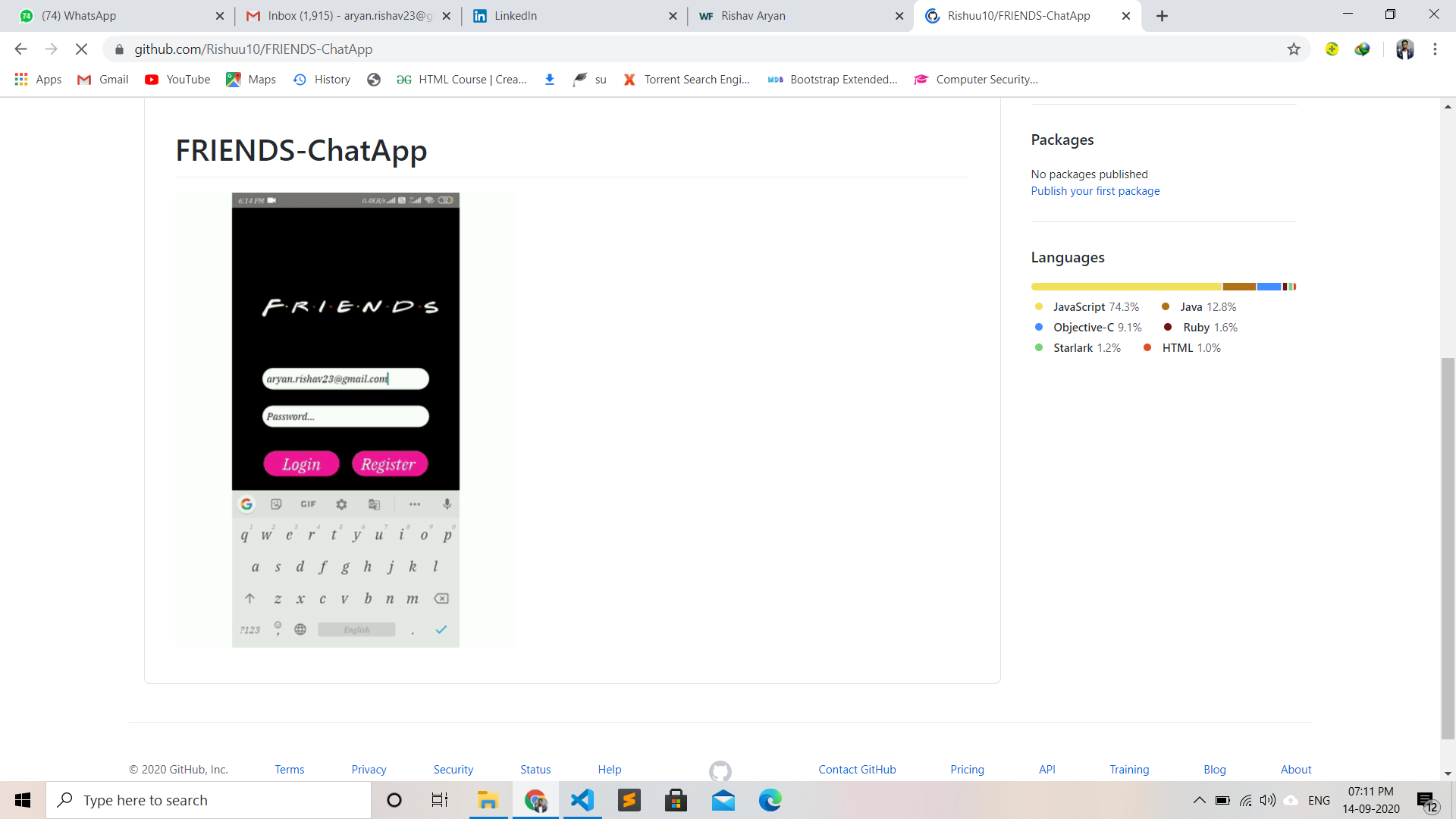Screen dimensions: 1456x819
Task: Open the About footer link
Action: click(1296, 770)
